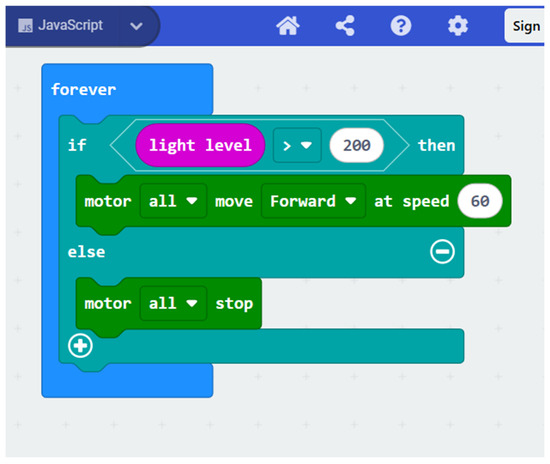Open the Help question mark icon
This screenshot has width=550, height=464.
tap(401, 26)
